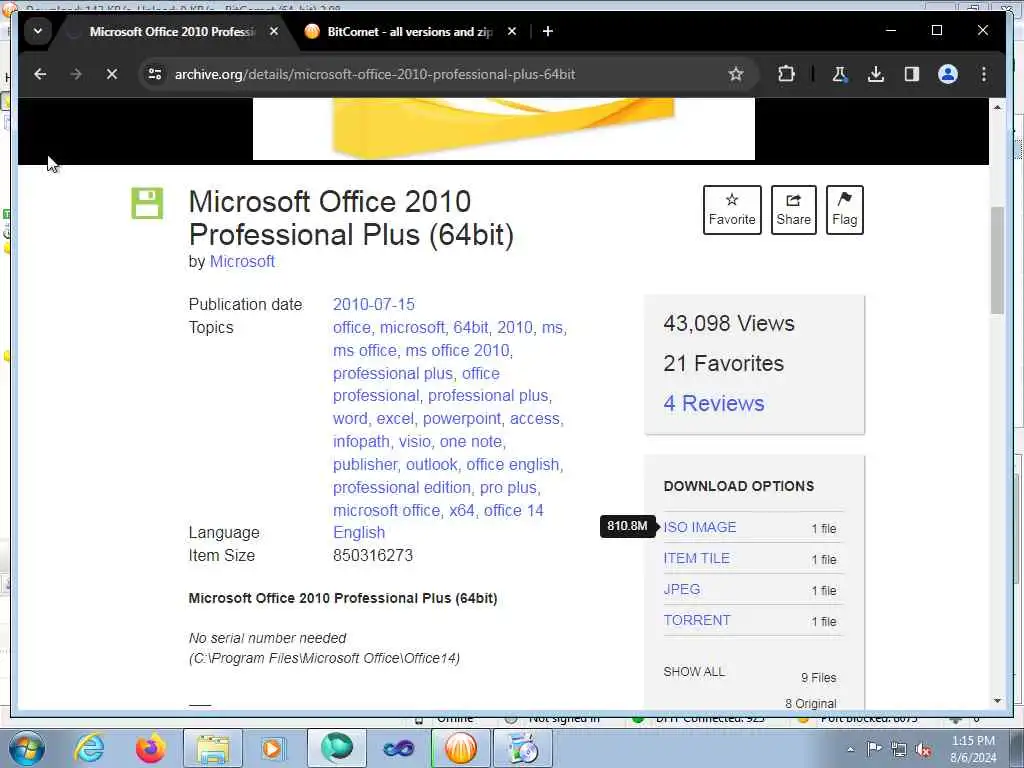Image resolution: width=1024 pixels, height=768 pixels.
Task: Launch Firefox from the taskbar
Action: (150, 748)
